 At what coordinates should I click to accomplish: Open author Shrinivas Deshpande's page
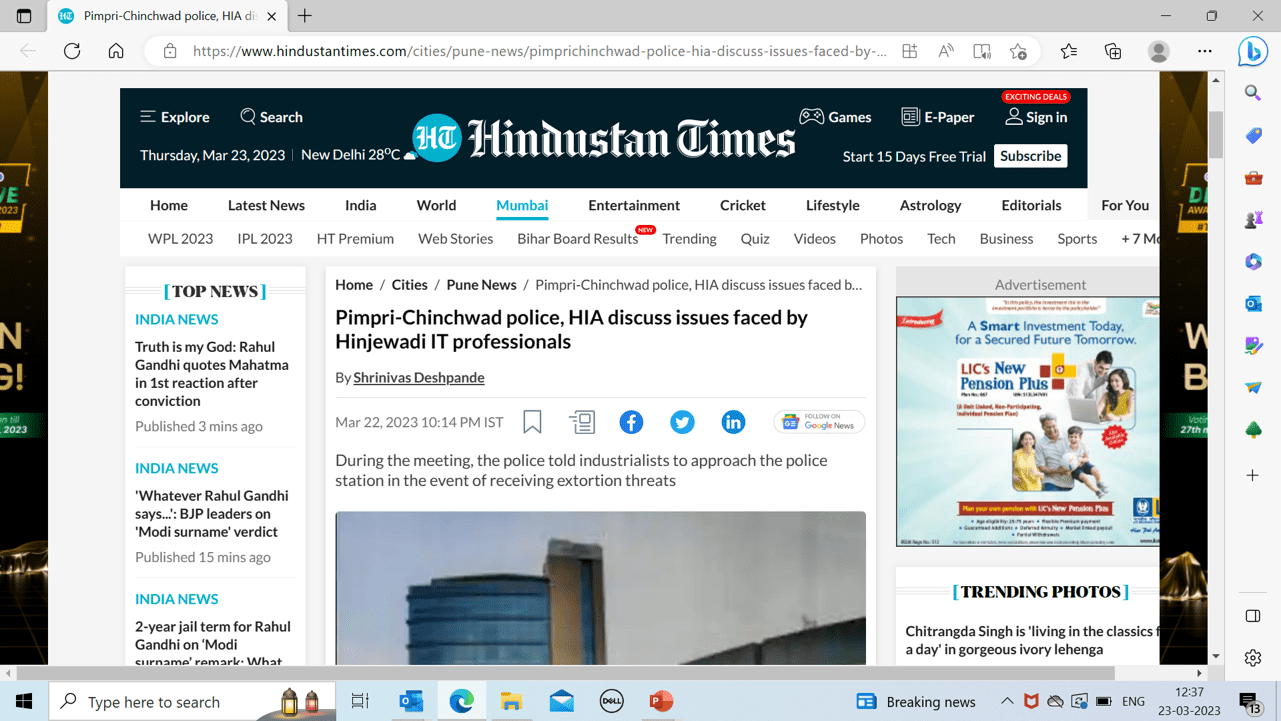[419, 377]
